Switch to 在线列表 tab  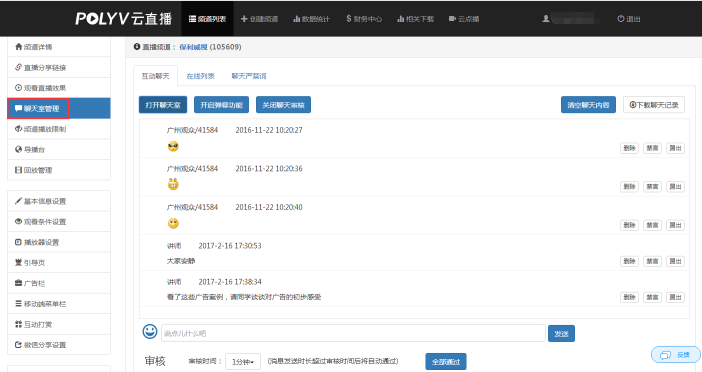pos(200,76)
